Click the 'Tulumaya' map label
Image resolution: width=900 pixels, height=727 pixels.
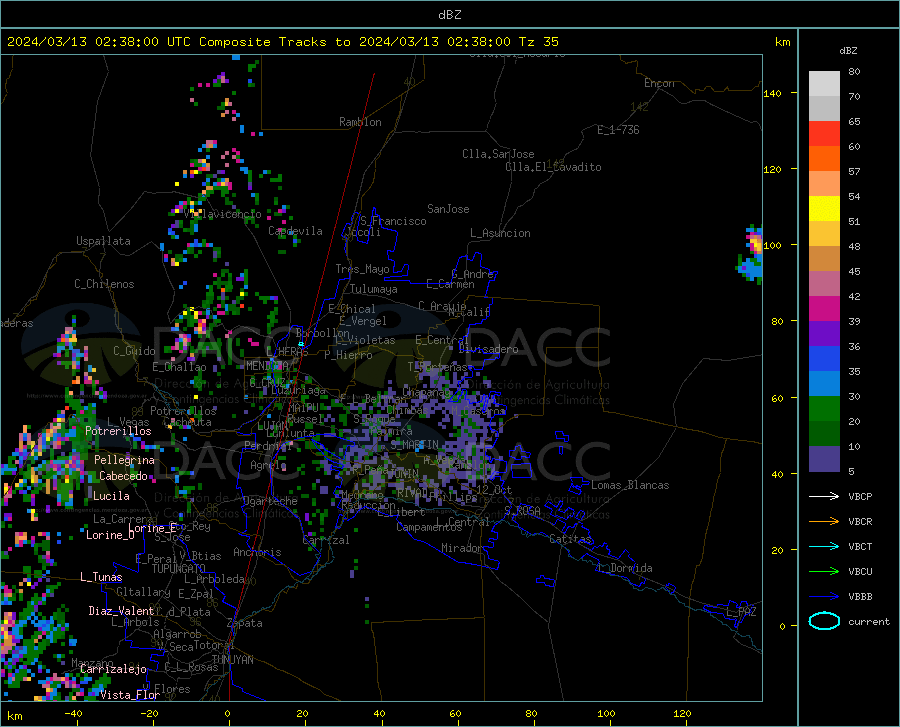pos(374,289)
